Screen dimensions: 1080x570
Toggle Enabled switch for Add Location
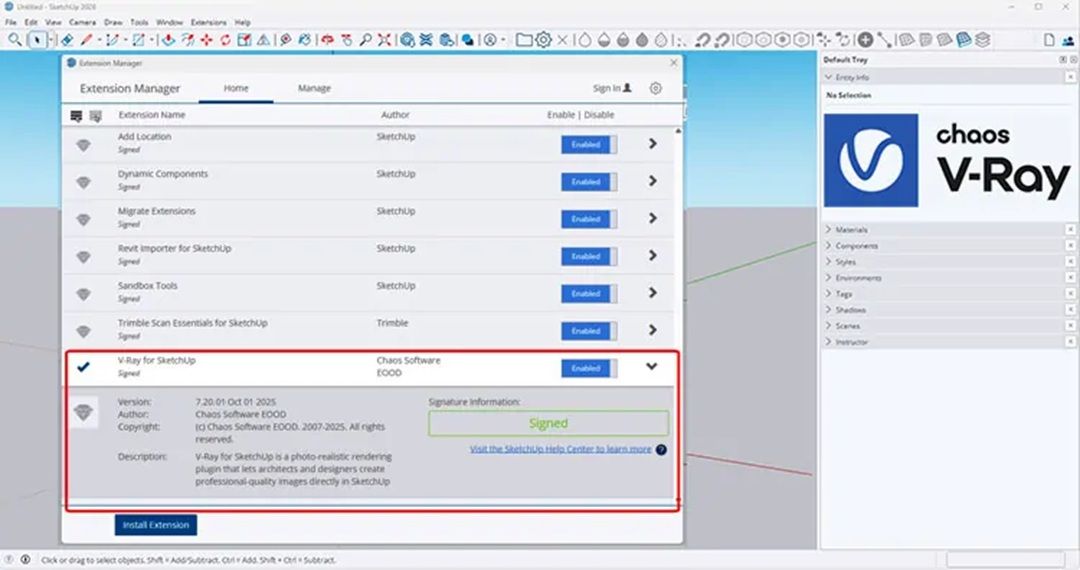[x=588, y=145]
